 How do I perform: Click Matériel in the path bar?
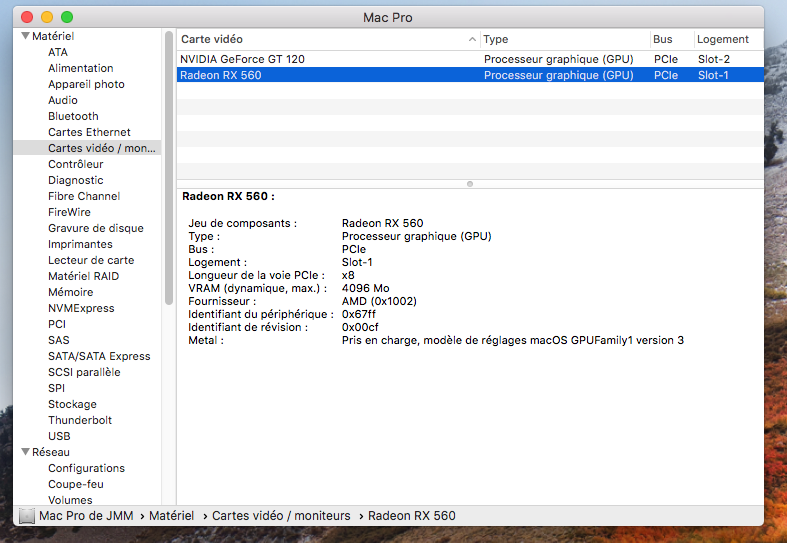pos(171,516)
